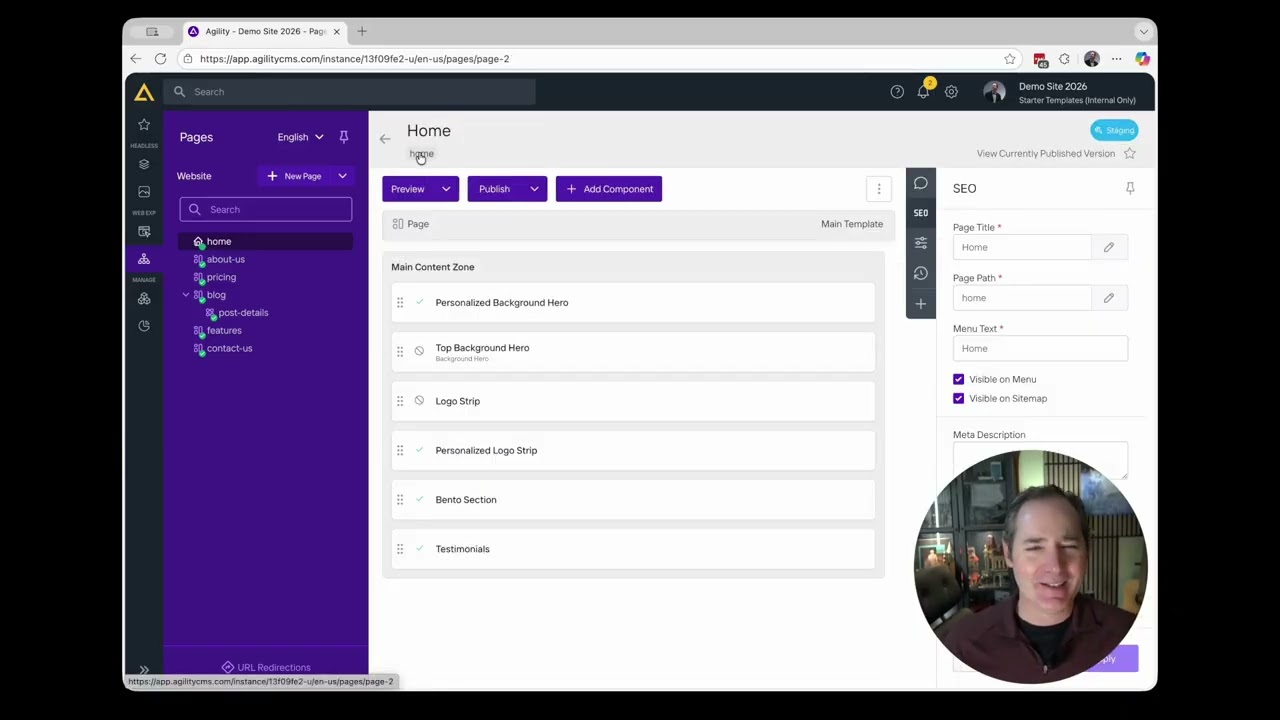
Task: Open the Assets image icon in left rail
Action: [144, 191]
